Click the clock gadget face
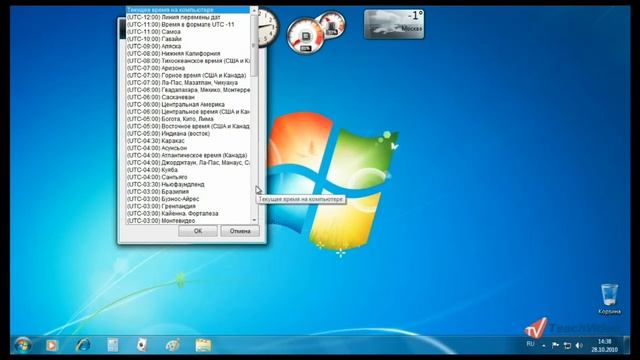The width and height of the screenshot is (640, 360). click(x=268, y=27)
